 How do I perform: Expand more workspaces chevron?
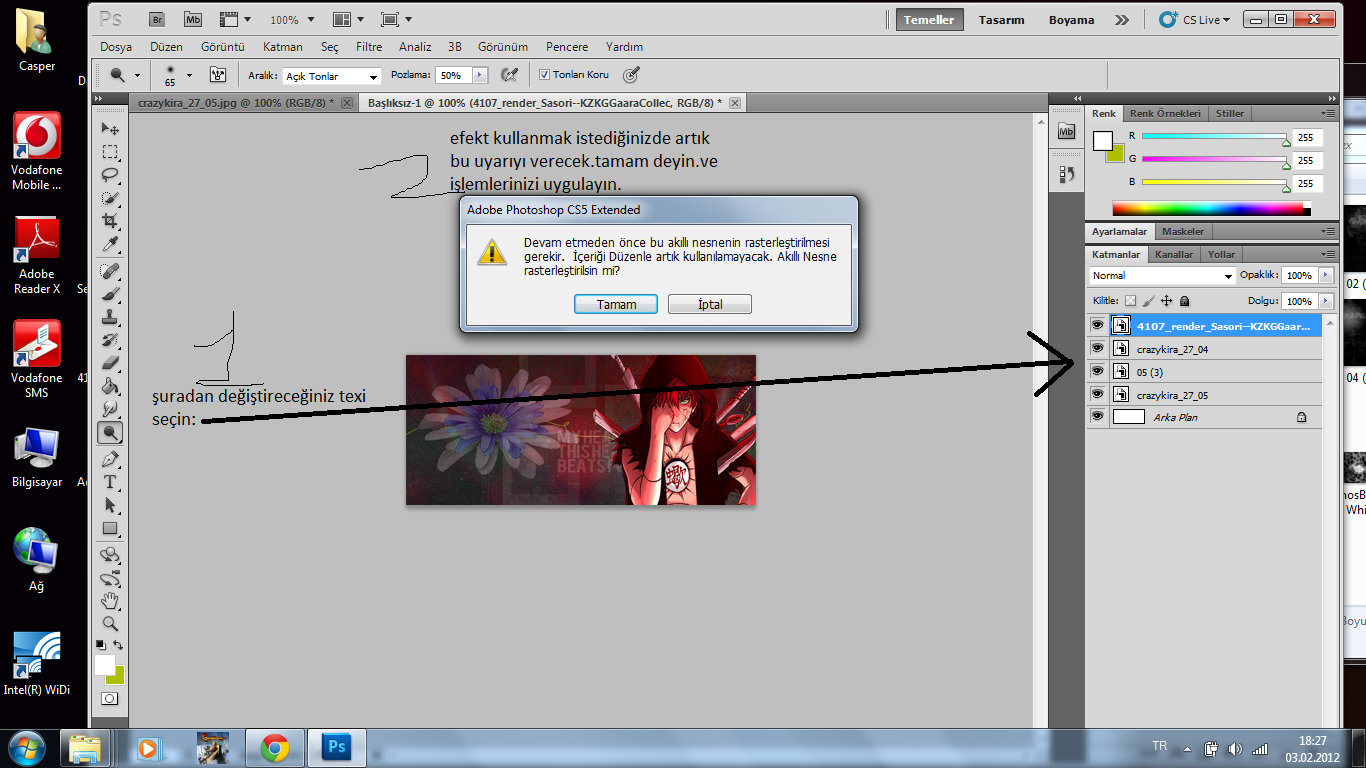point(1122,19)
